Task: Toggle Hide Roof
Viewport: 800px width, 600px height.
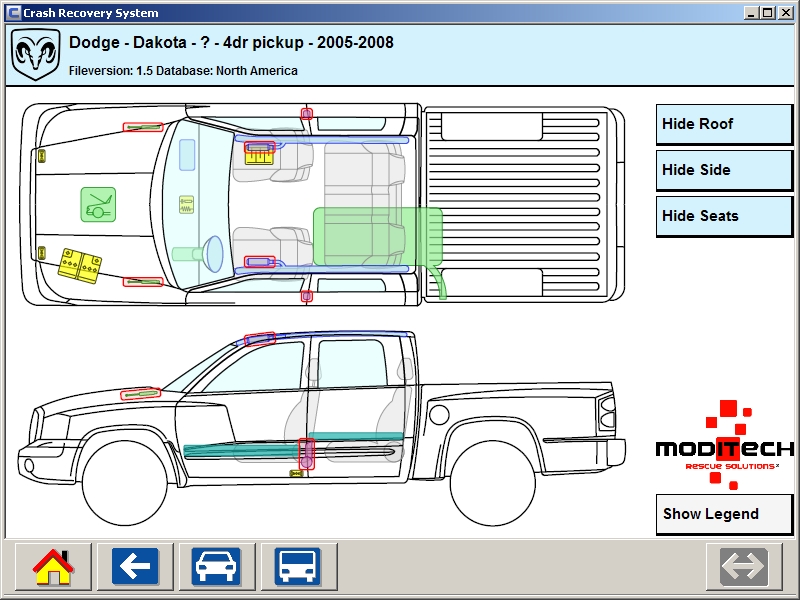Action: coord(724,124)
